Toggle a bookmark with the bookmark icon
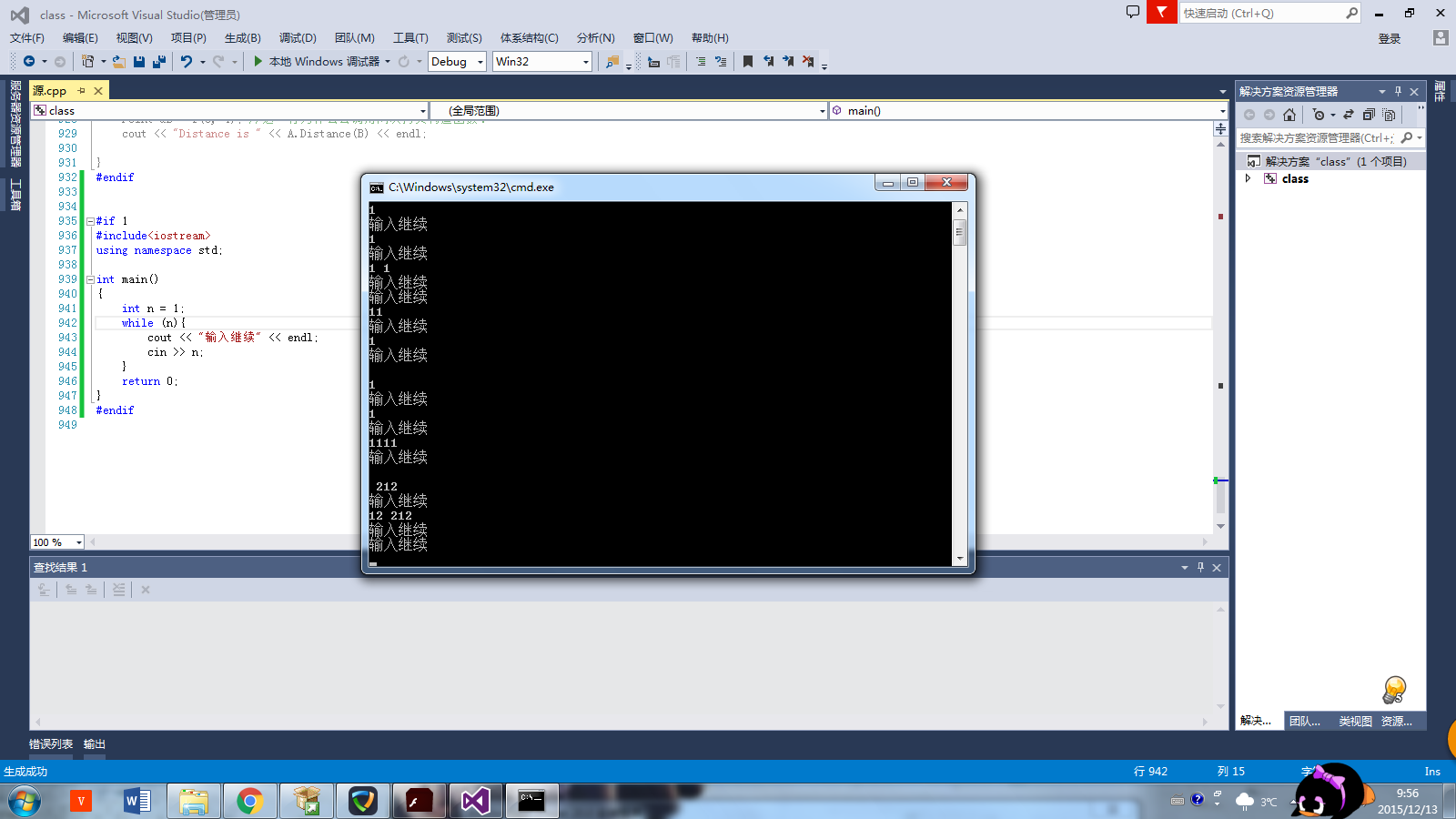This screenshot has width=1456, height=819. tap(748, 61)
